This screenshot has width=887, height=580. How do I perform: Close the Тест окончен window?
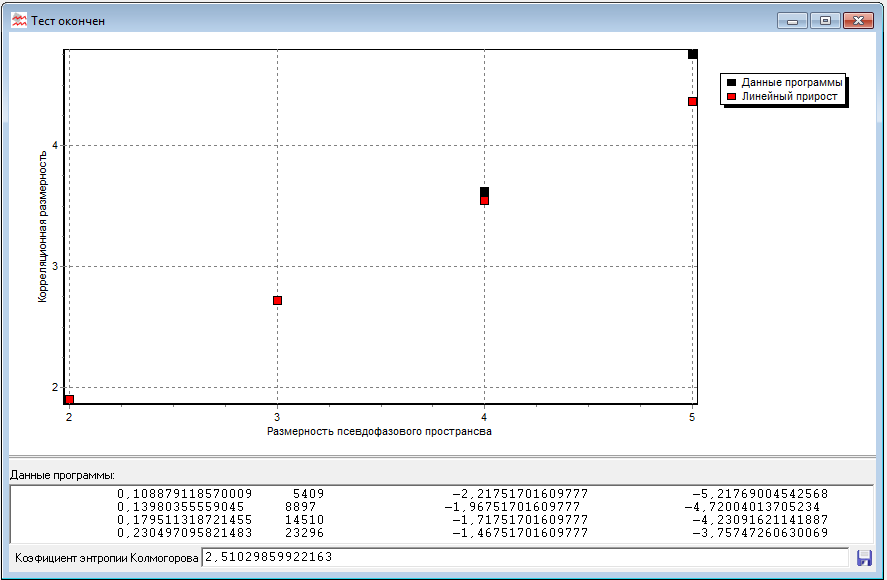[859, 21]
